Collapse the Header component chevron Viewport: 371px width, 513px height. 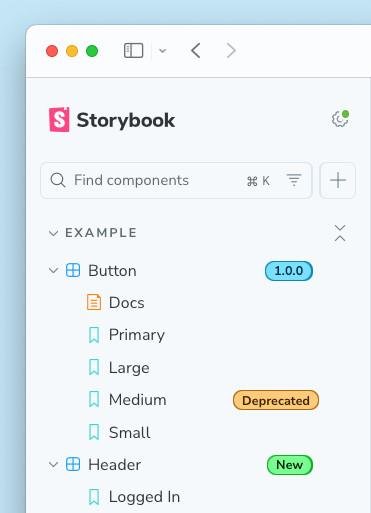tap(53, 464)
